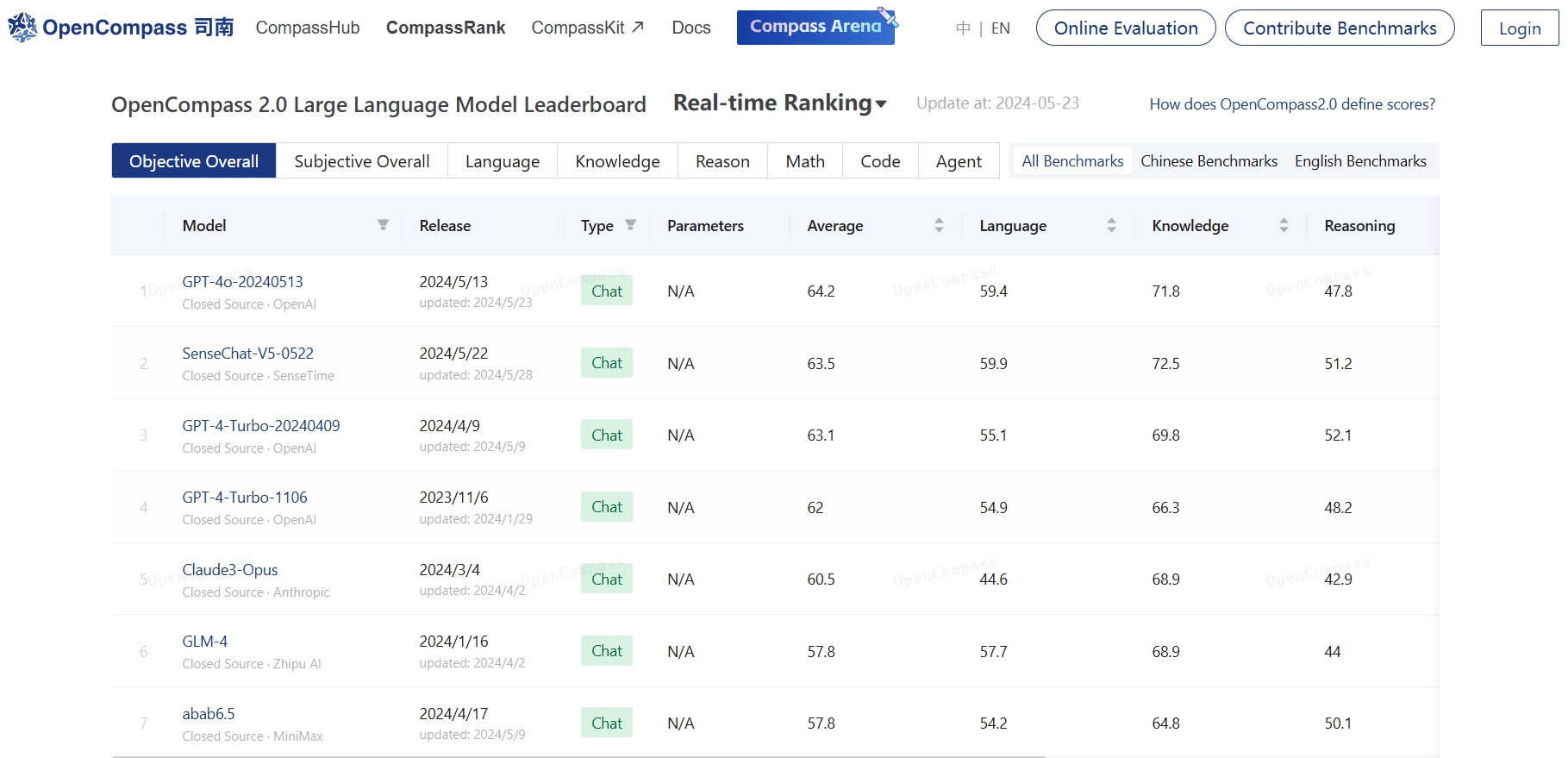The width and height of the screenshot is (1568, 758).
Task: Open 'How does OpenCompass2.0 define scores?' link
Action: (1292, 104)
